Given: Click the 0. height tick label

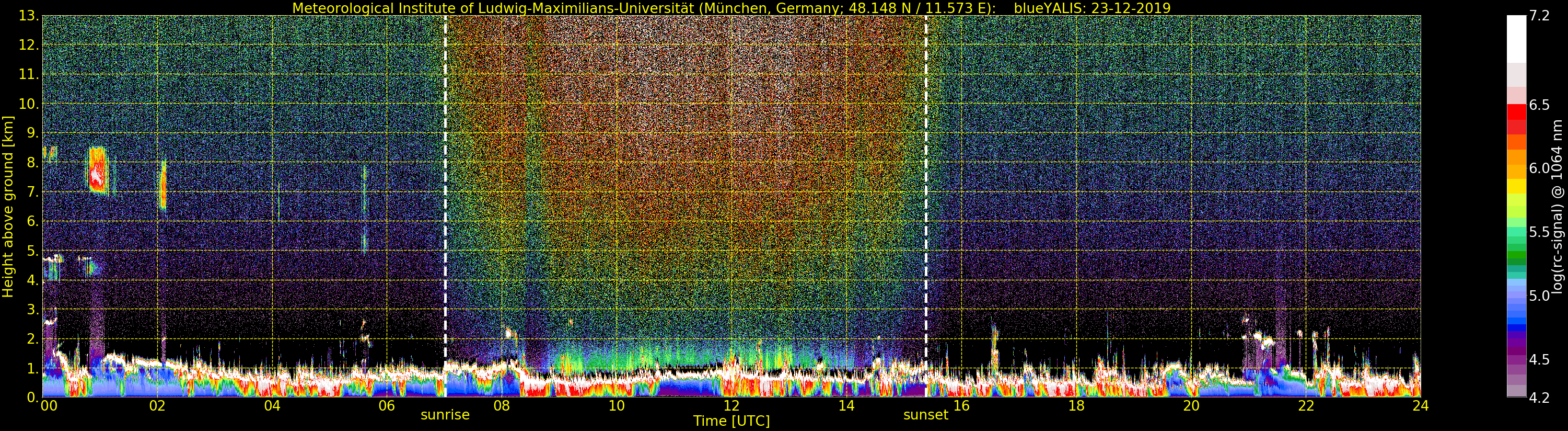Looking at the screenshot, I should 33,397.
